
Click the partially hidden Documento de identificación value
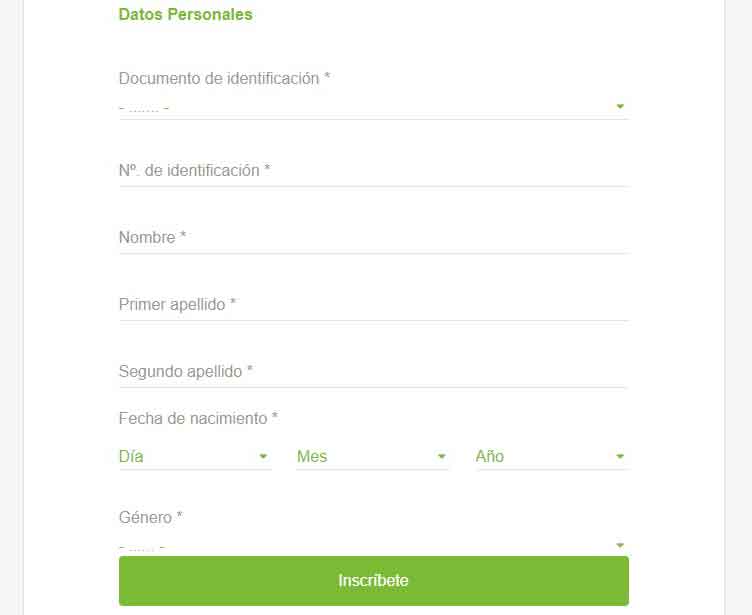(x=145, y=107)
